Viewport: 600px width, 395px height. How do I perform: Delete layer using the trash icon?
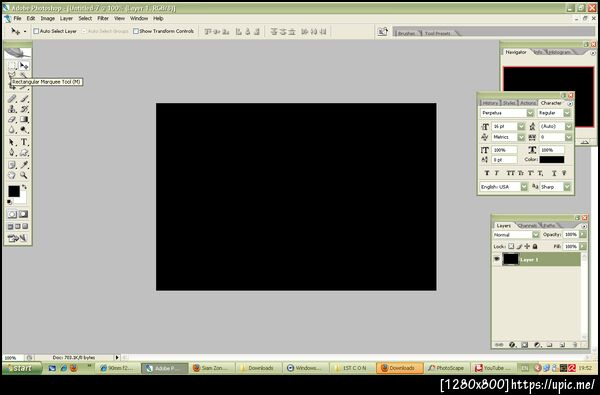(x=575, y=345)
